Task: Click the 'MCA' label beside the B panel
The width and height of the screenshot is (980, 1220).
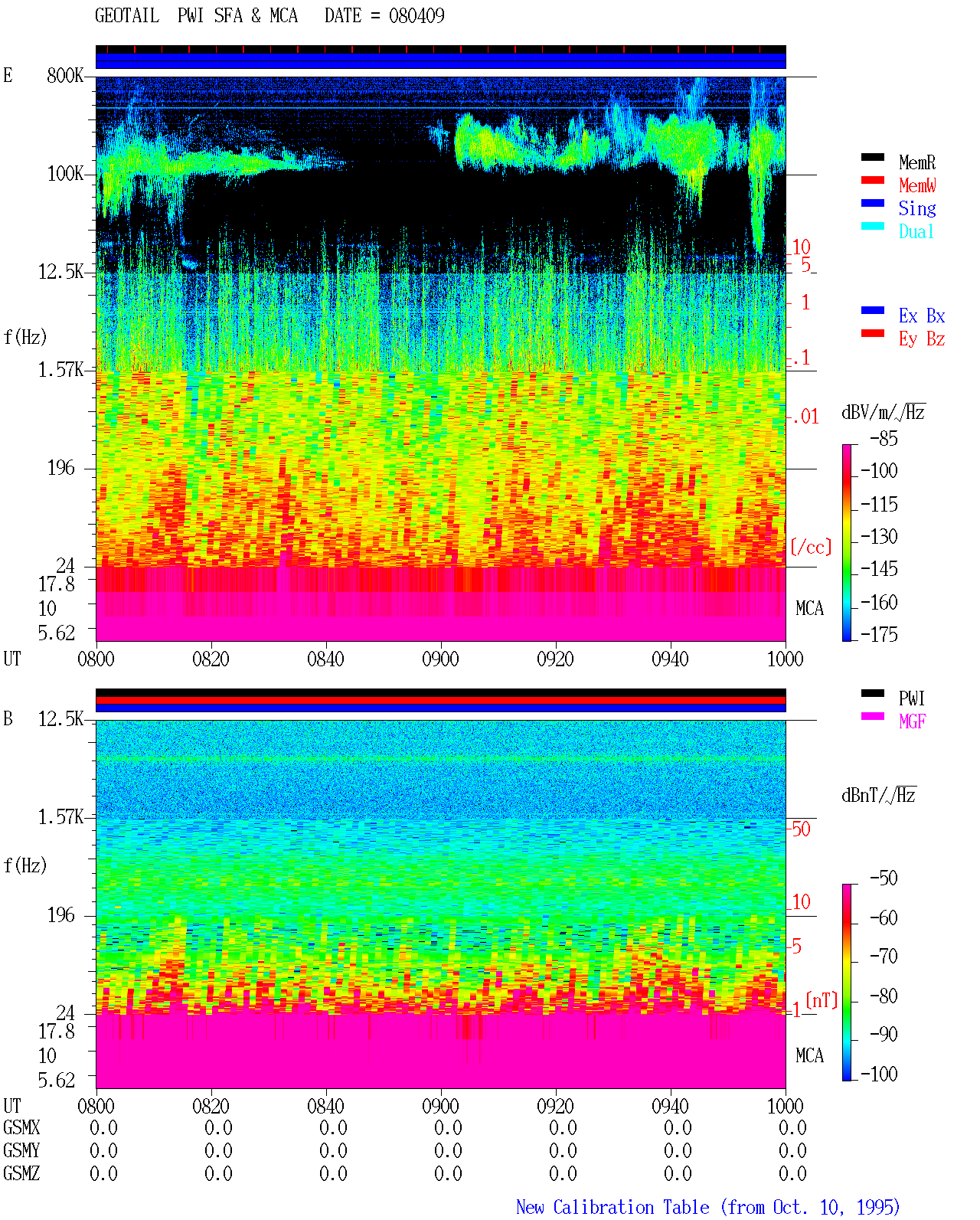Action: point(809,1055)
